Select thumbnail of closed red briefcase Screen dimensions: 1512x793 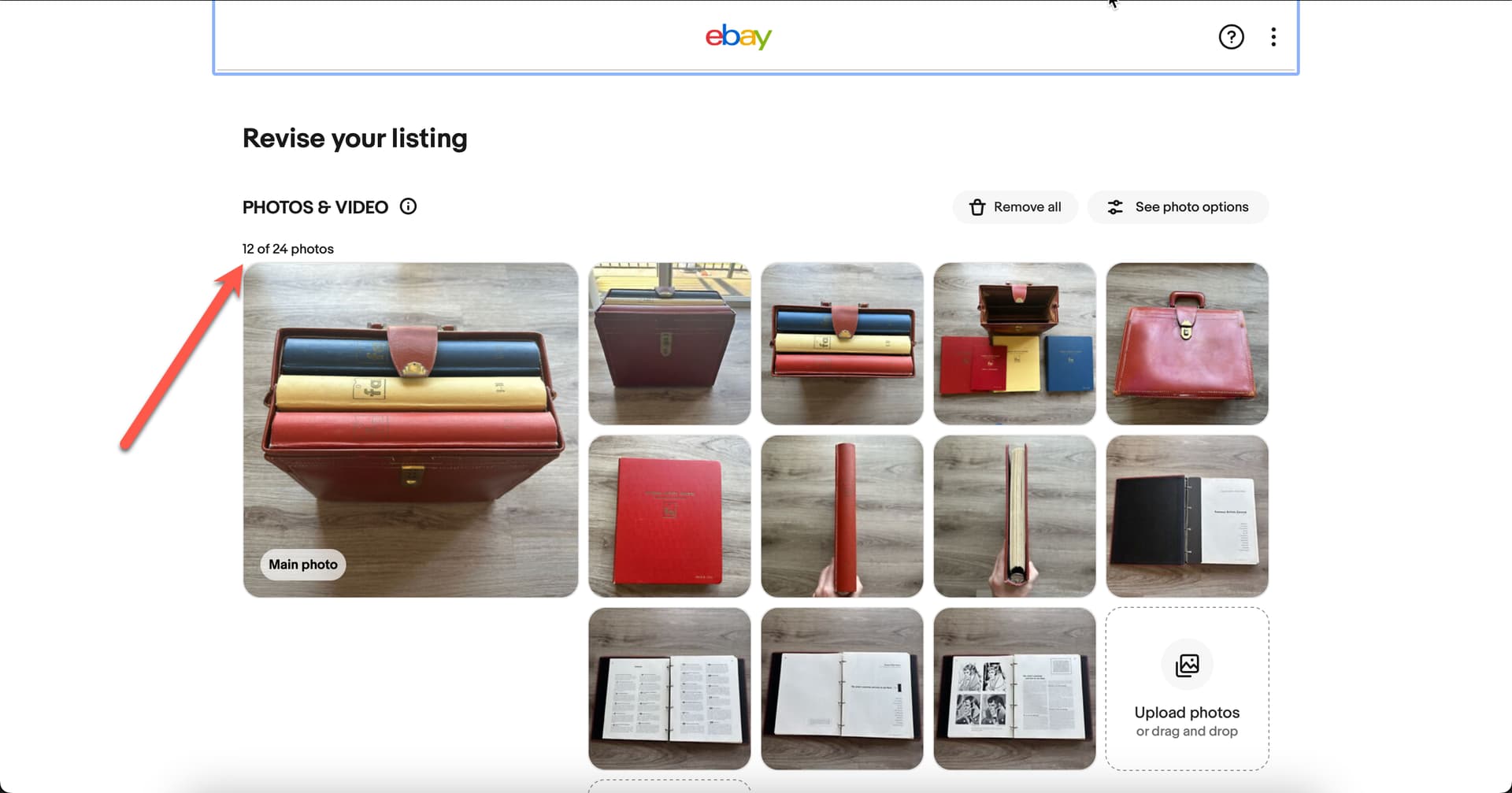pos(1187,343)
